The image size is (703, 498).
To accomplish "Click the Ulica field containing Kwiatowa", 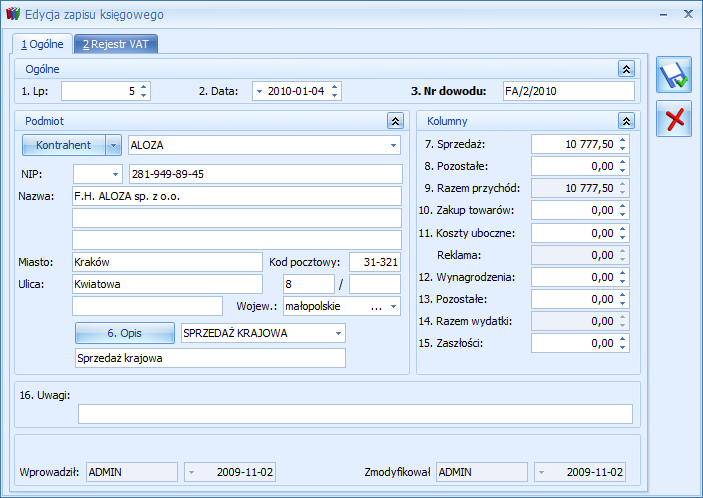I will click(167, 284).
